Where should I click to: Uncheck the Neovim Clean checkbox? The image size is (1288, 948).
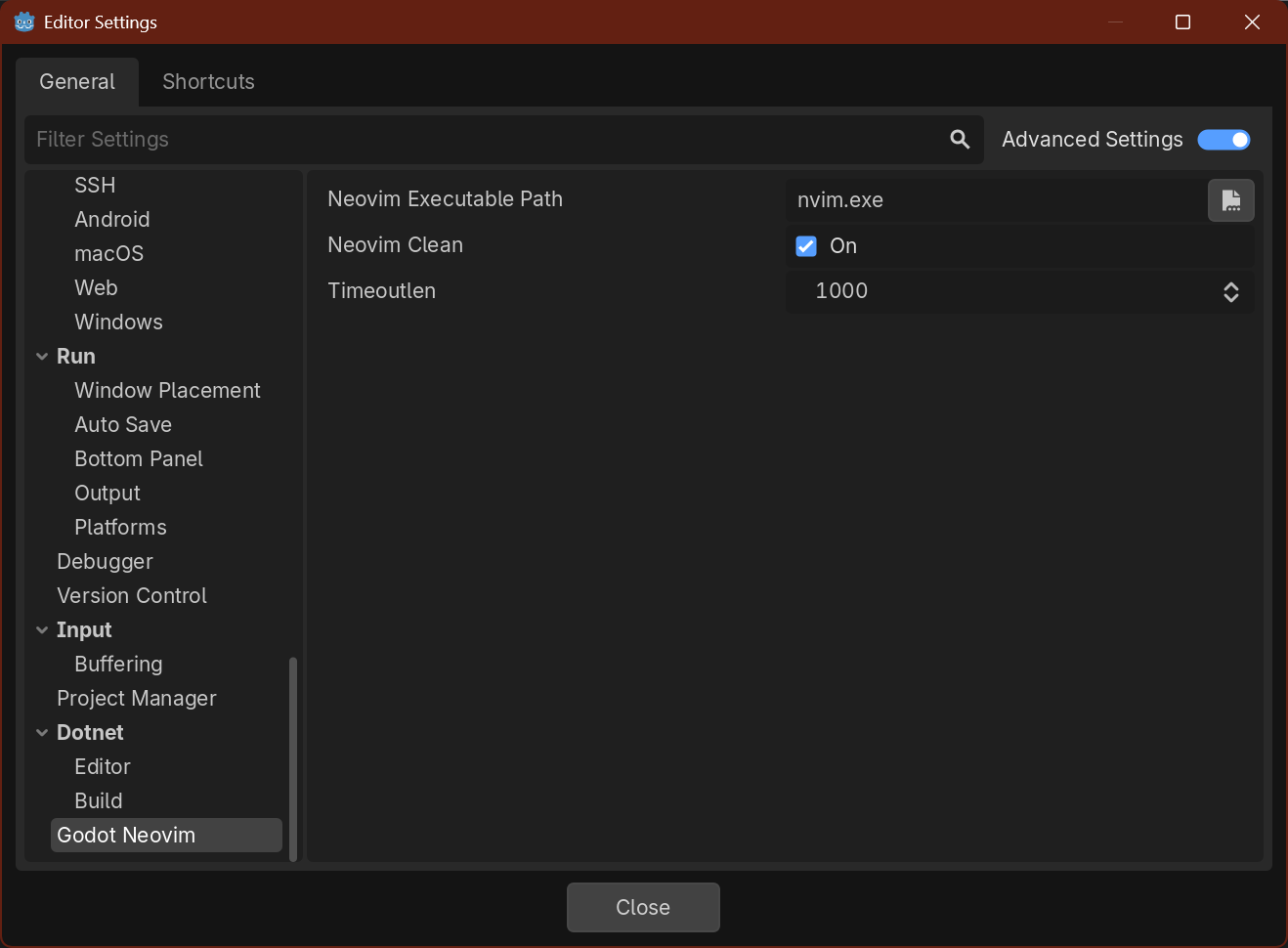click(x=806, y=246)
